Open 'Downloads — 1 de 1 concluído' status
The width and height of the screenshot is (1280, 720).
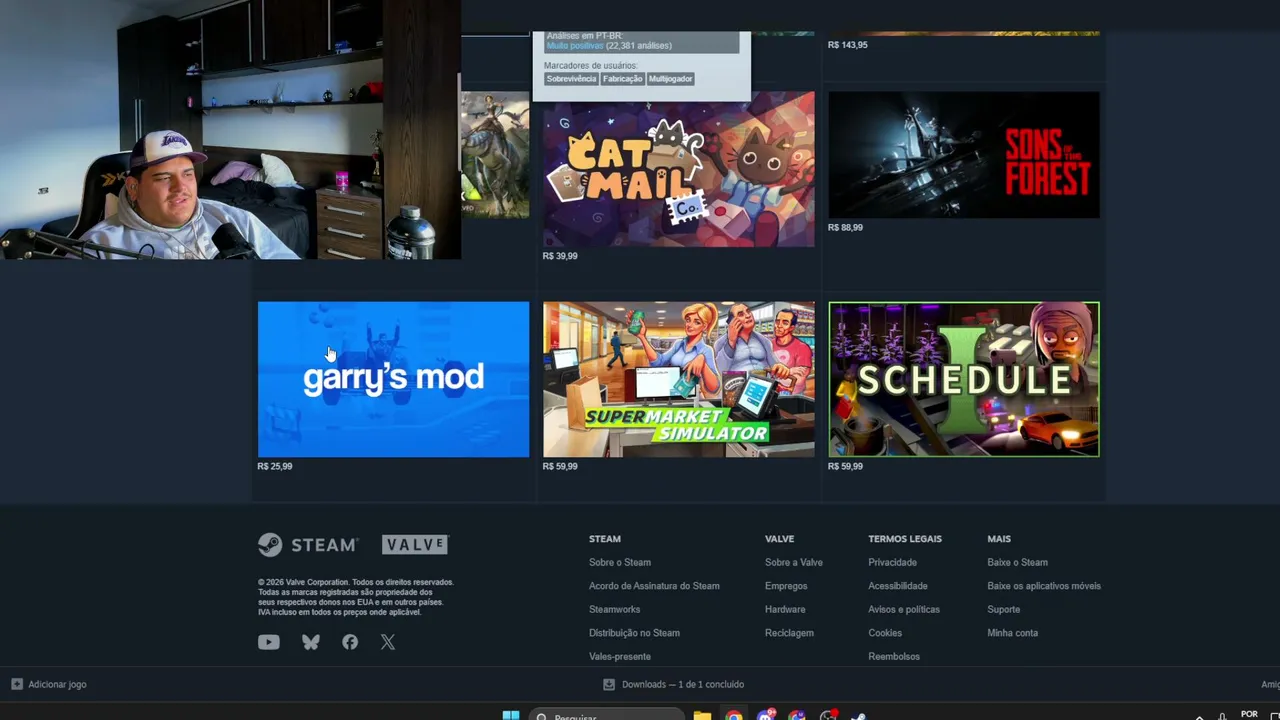pos(683,684)
